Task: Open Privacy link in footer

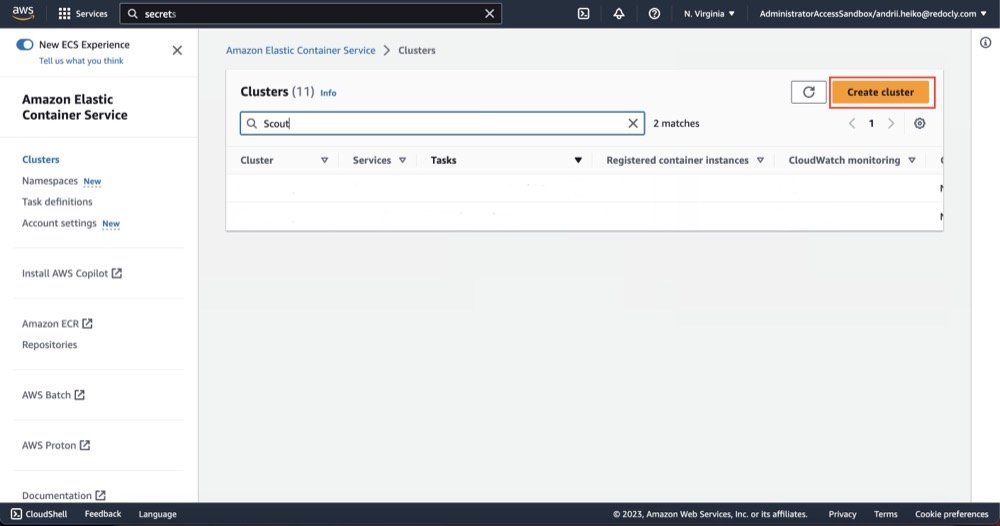Action: [842, 514]
